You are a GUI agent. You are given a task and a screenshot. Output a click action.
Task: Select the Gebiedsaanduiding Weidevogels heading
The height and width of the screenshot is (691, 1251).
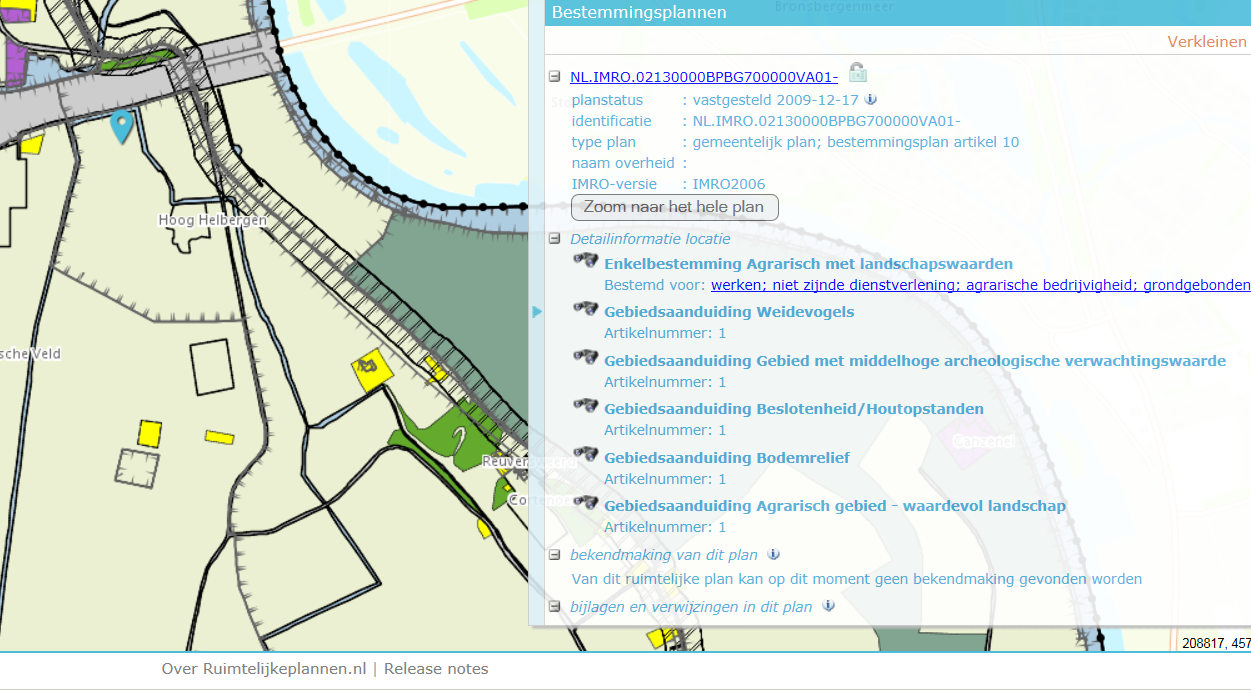coord(729,312)
